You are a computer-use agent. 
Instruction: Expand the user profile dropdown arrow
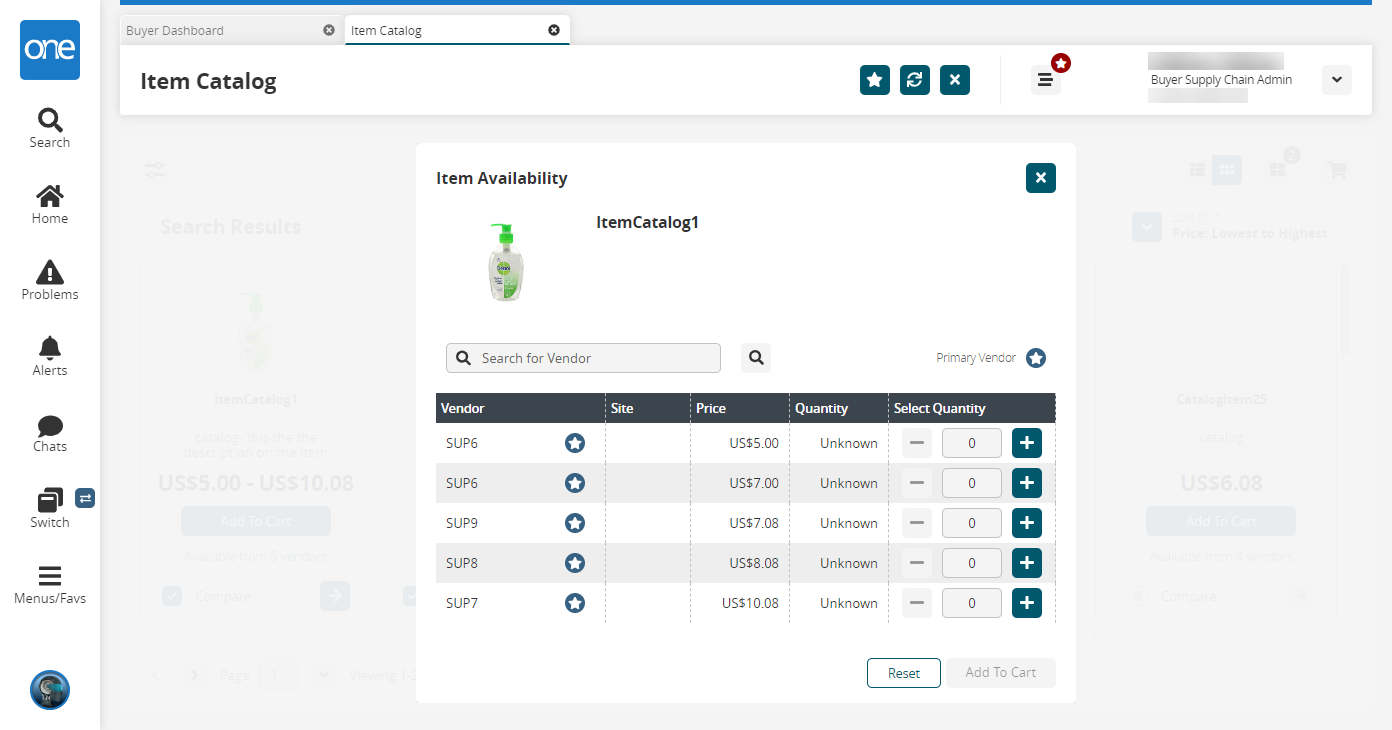pyautogui.click(x=1337, y=80)
